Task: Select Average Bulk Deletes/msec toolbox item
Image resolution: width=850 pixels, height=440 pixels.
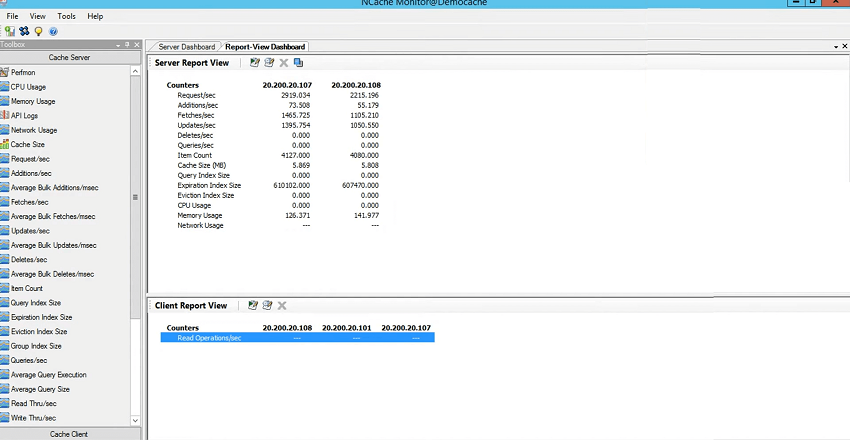Action: [53, 274]
